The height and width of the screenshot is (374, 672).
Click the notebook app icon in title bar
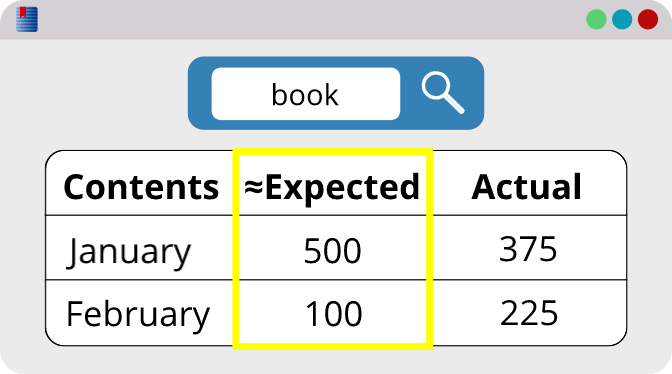pos(27,19)
